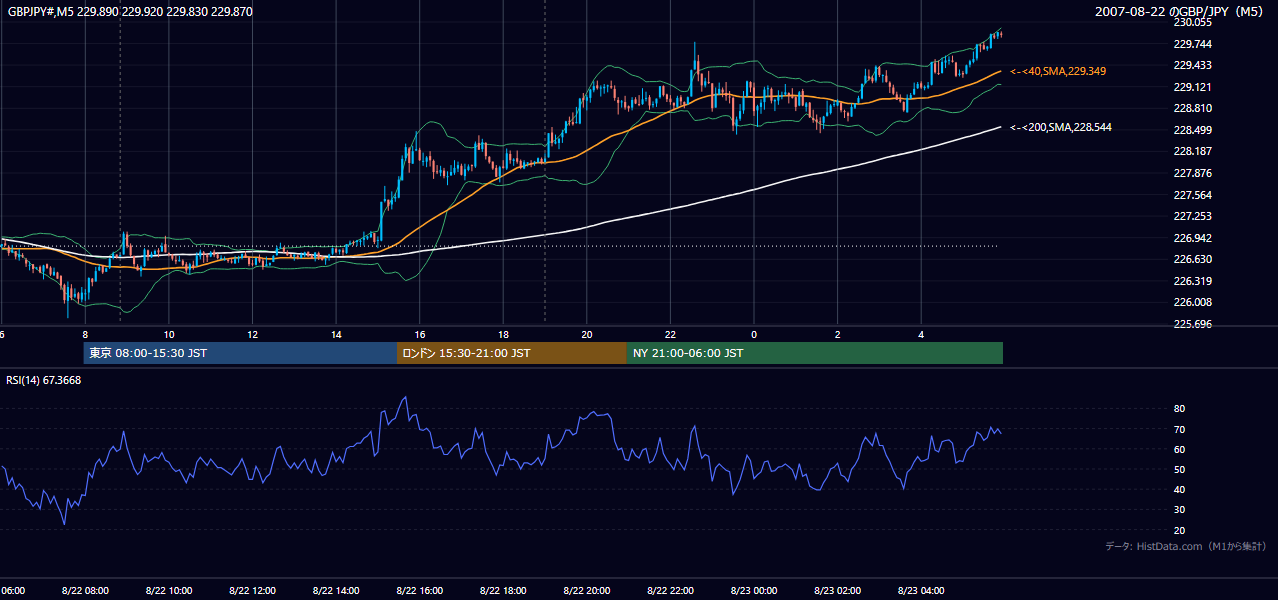This screenshot has height=600, width=1278.
Task: Click price axis label 229.433
Action: [x=1193, y=65]
